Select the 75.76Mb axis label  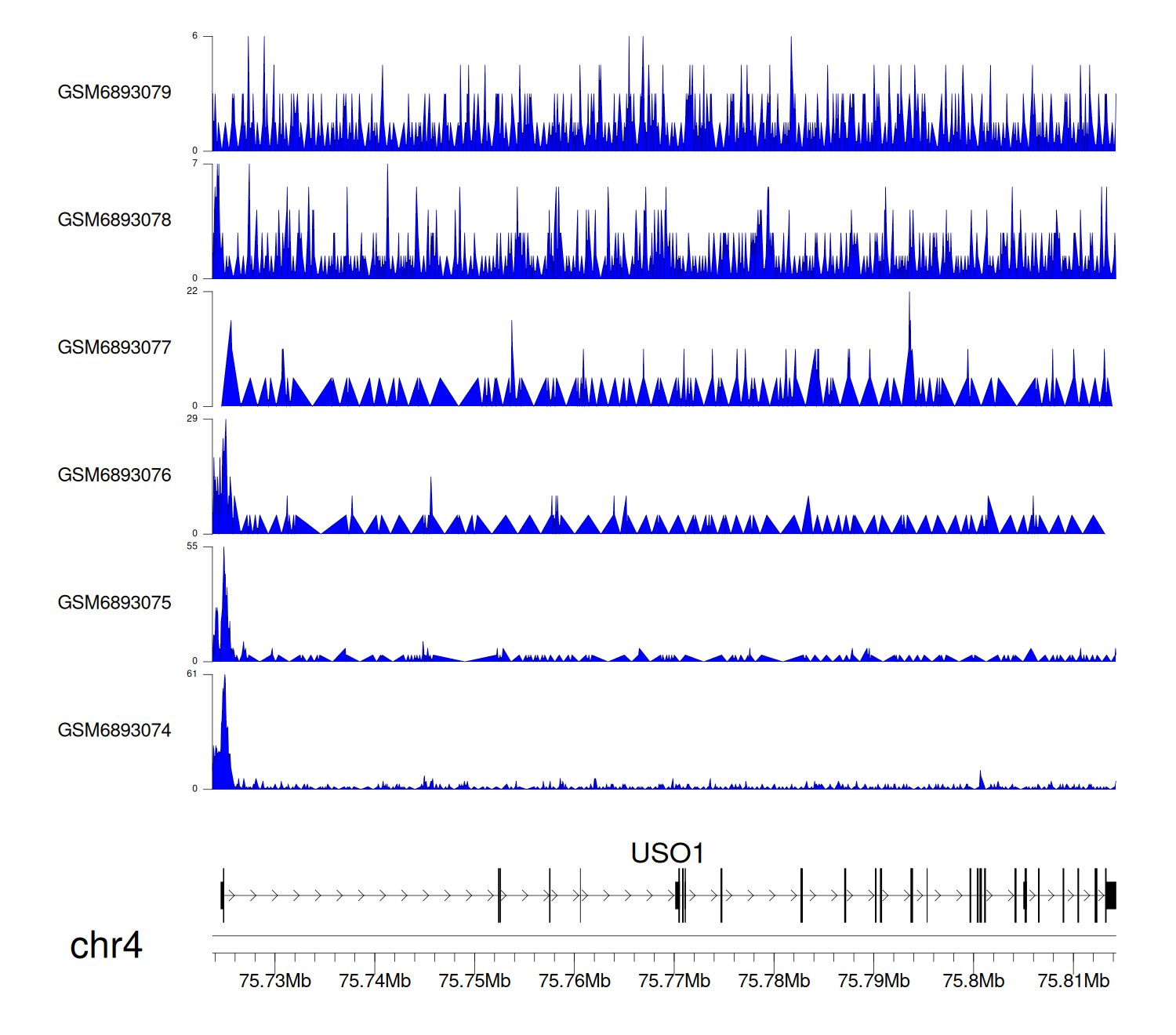click(575, 981)
